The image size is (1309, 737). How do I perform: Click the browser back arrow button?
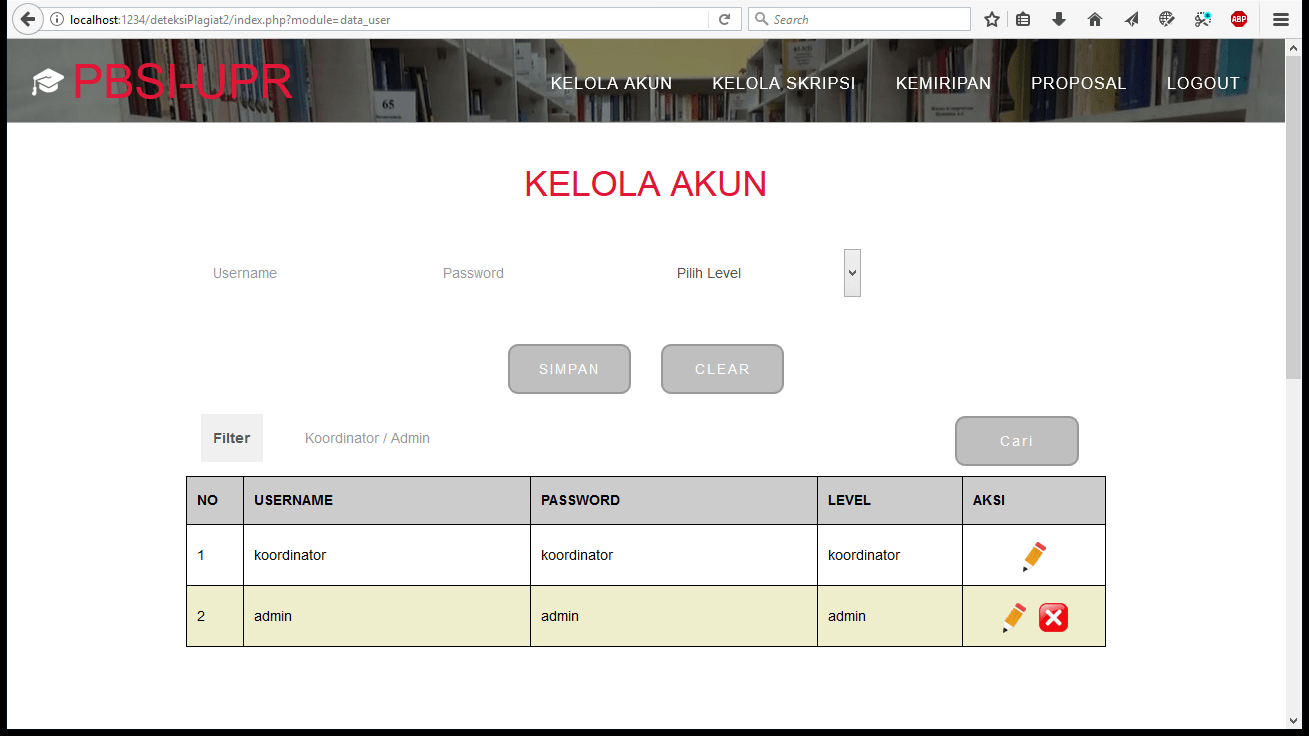click(28, 19)
